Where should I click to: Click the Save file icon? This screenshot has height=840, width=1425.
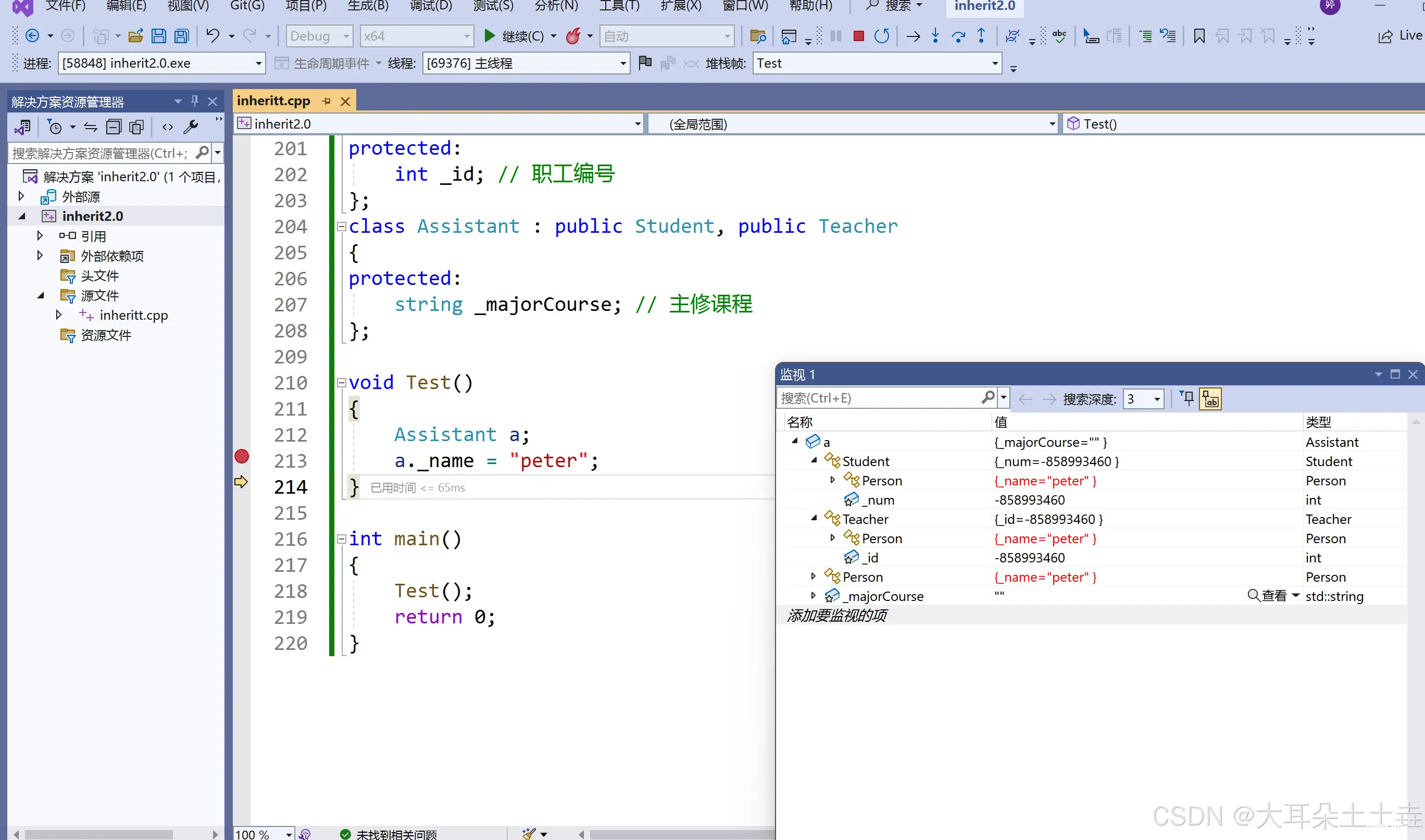click(159, 36)
